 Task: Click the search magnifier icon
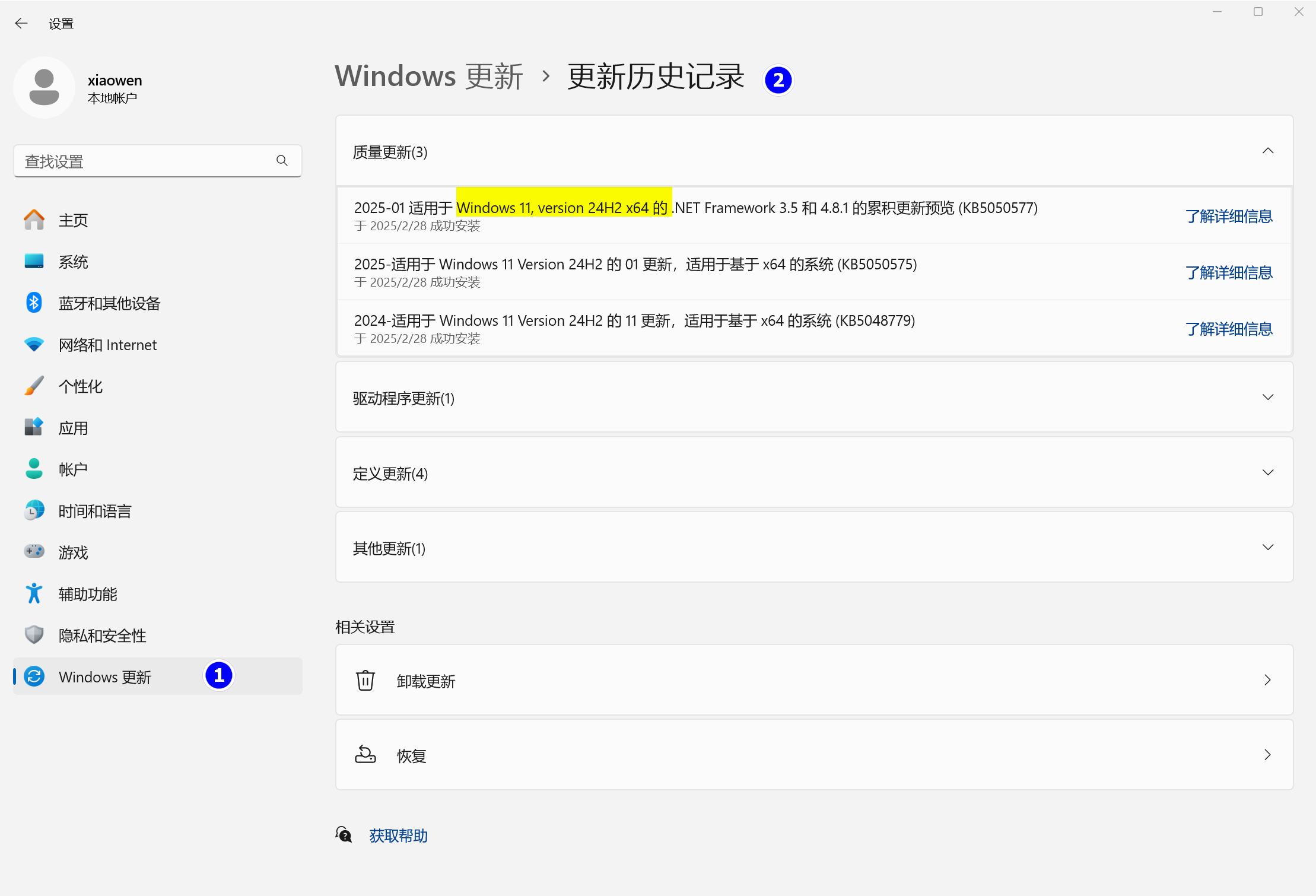(x=282, y=161)
